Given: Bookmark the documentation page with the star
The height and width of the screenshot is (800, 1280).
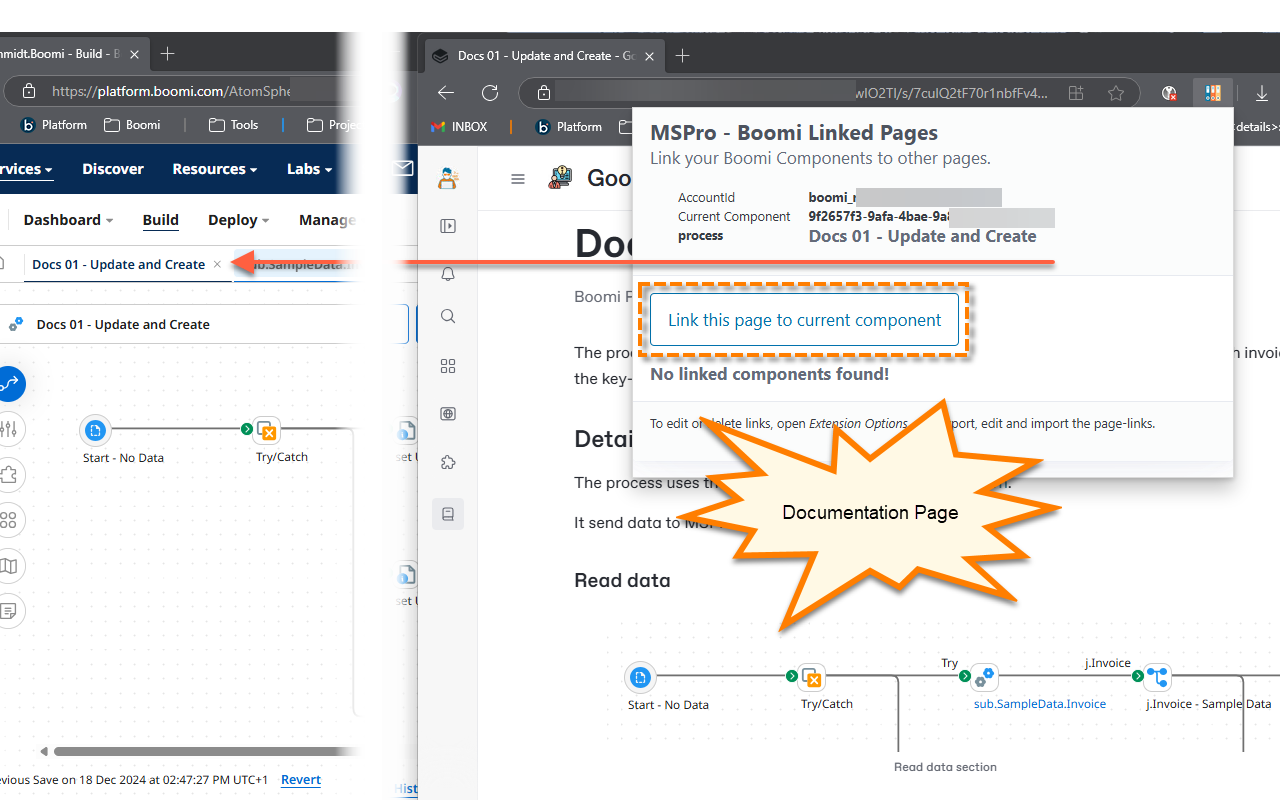Looking at the screenshot, I should [x=1116, y=93].
